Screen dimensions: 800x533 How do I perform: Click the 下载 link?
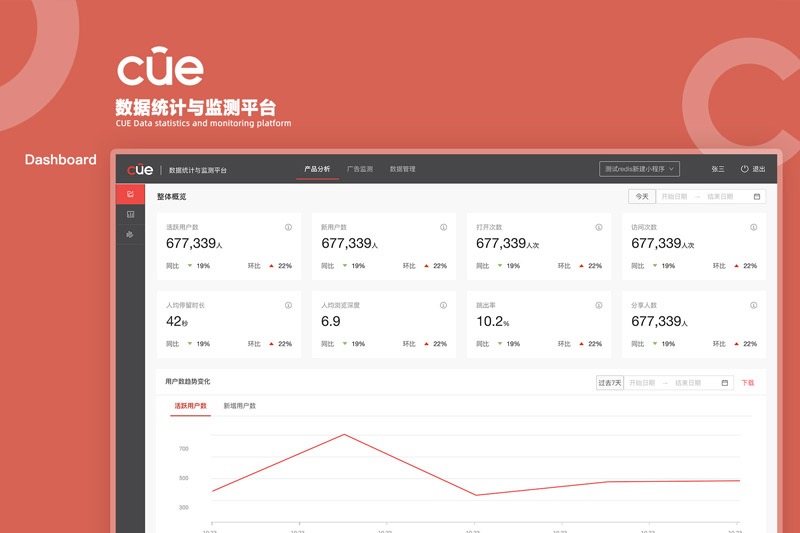point(747,383)
